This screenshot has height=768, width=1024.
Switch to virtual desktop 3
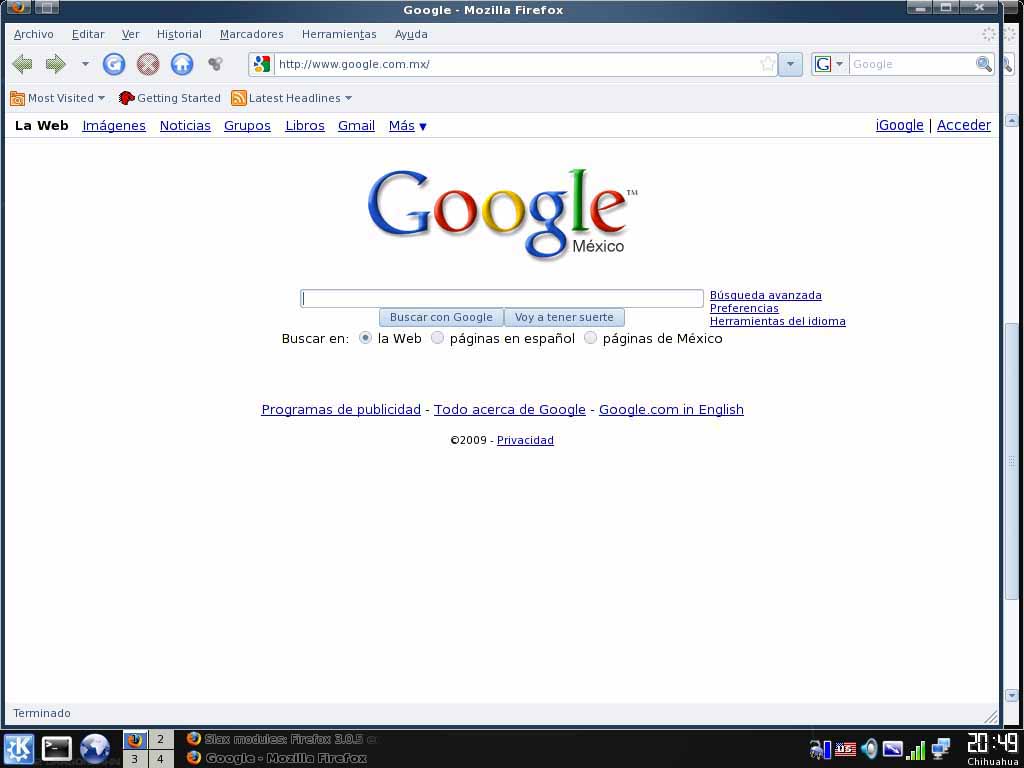coord(135,759)
